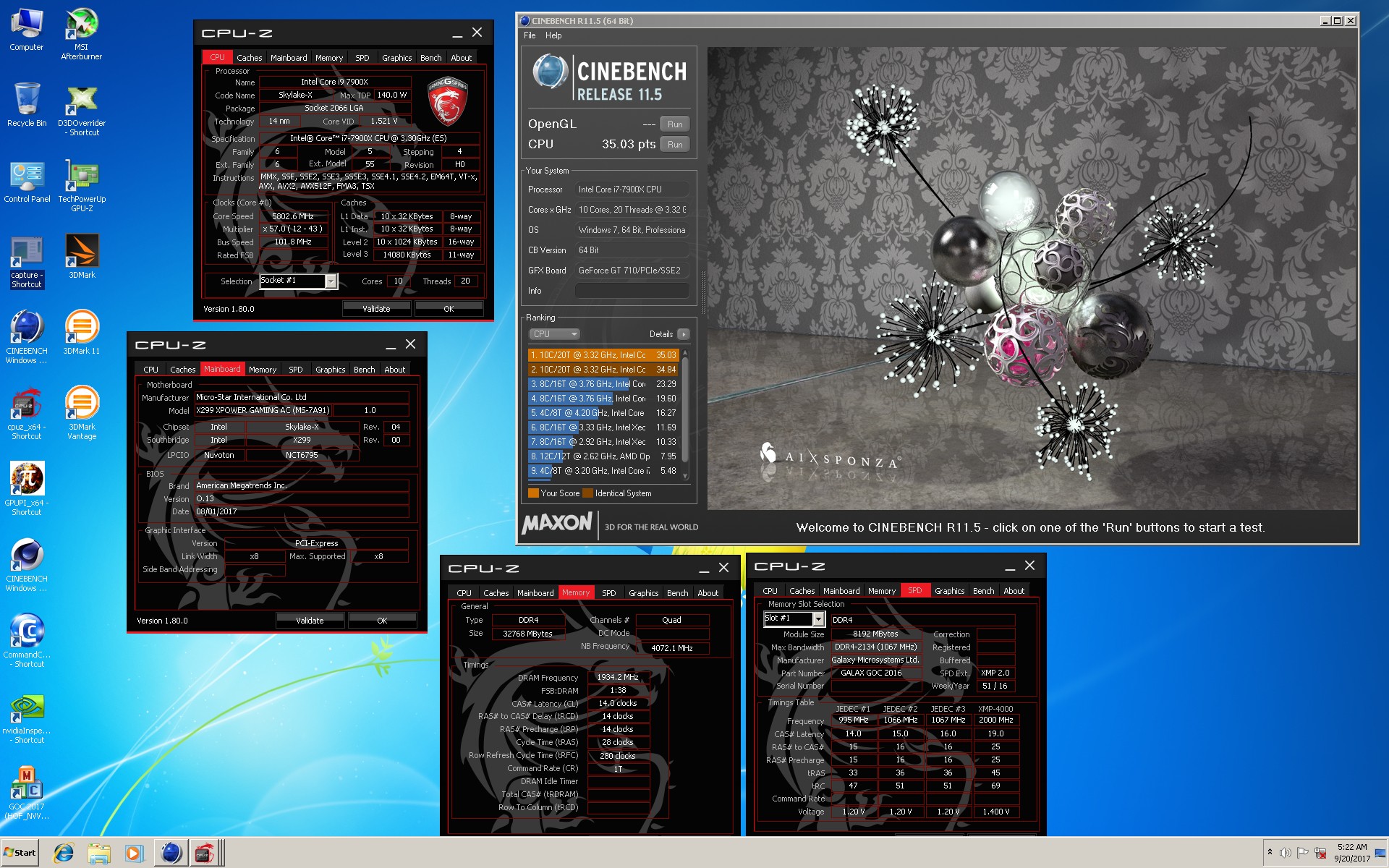Open GOC 2017 desktop file icon
Screen dimensions: 1389x868
[x=27, y=793]
